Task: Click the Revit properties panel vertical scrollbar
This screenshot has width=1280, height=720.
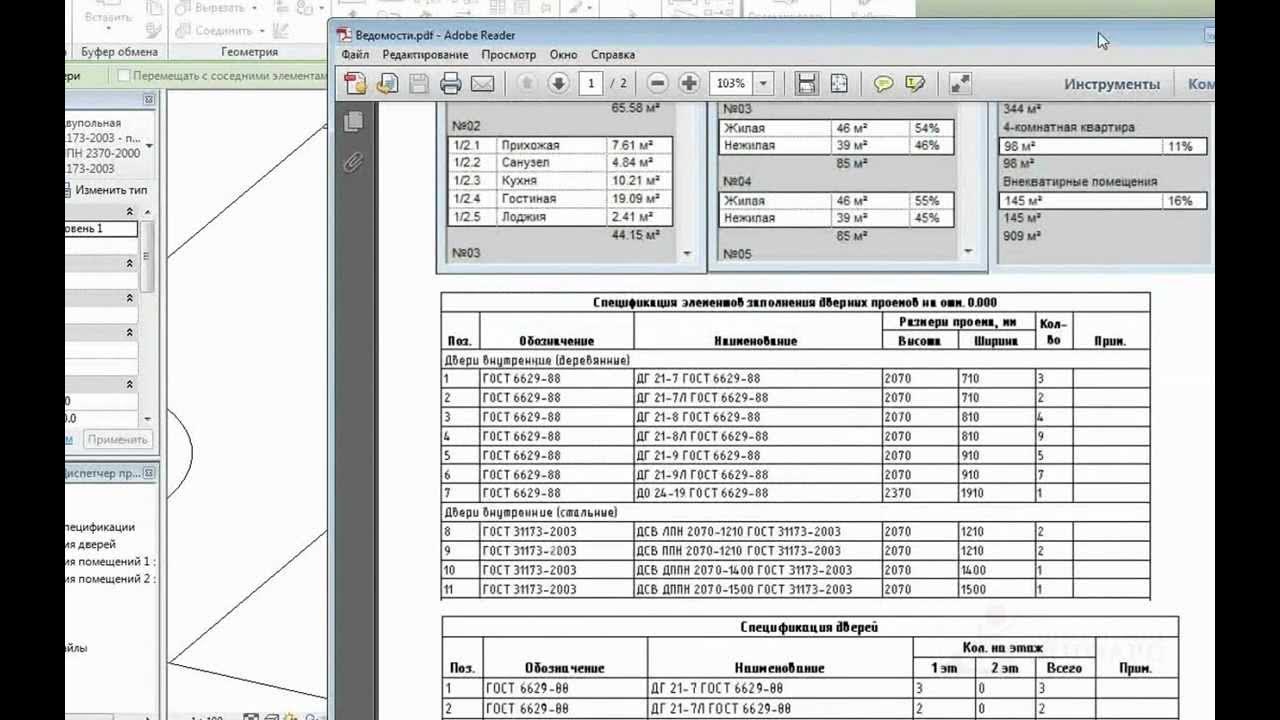Action: [x=148, y=257]
